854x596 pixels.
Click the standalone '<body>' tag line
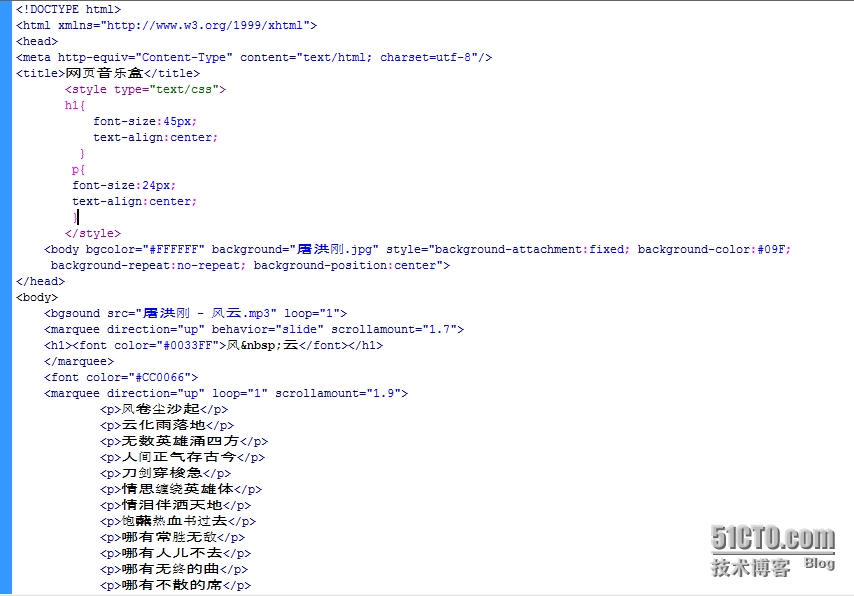tap(37, 297)
